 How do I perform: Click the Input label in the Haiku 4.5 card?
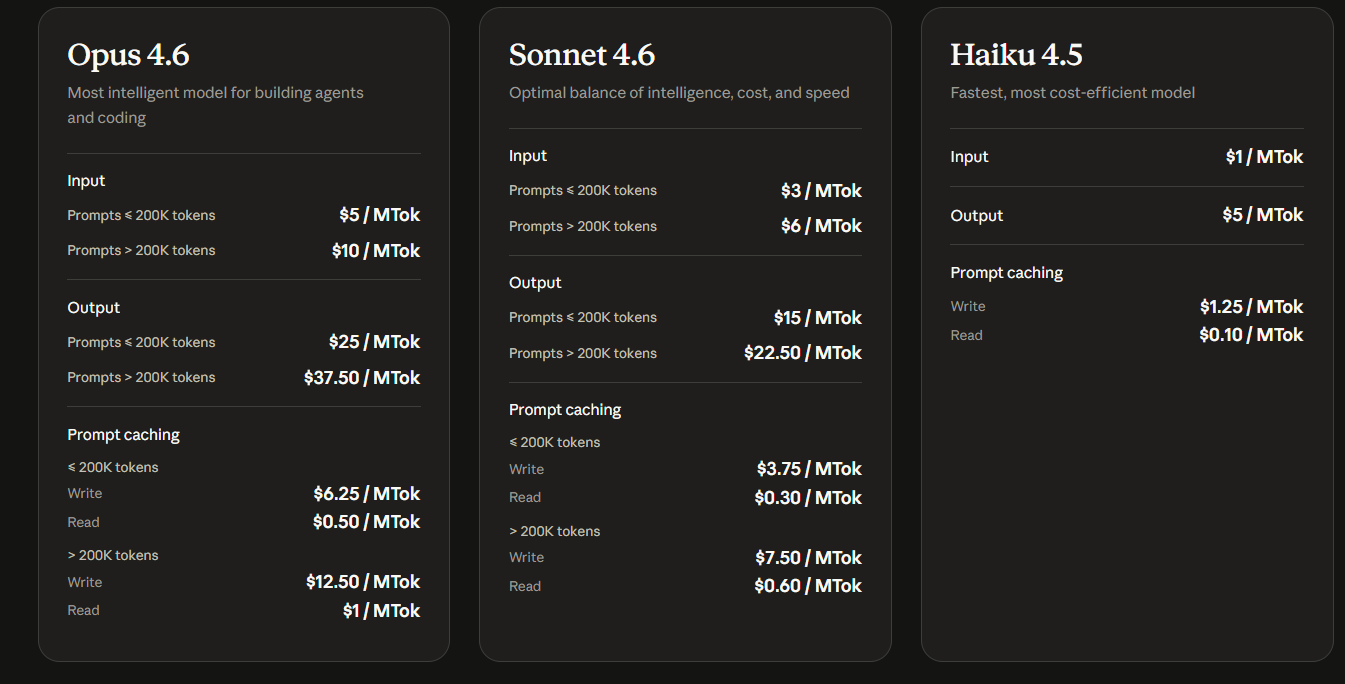tap(969, 157)
